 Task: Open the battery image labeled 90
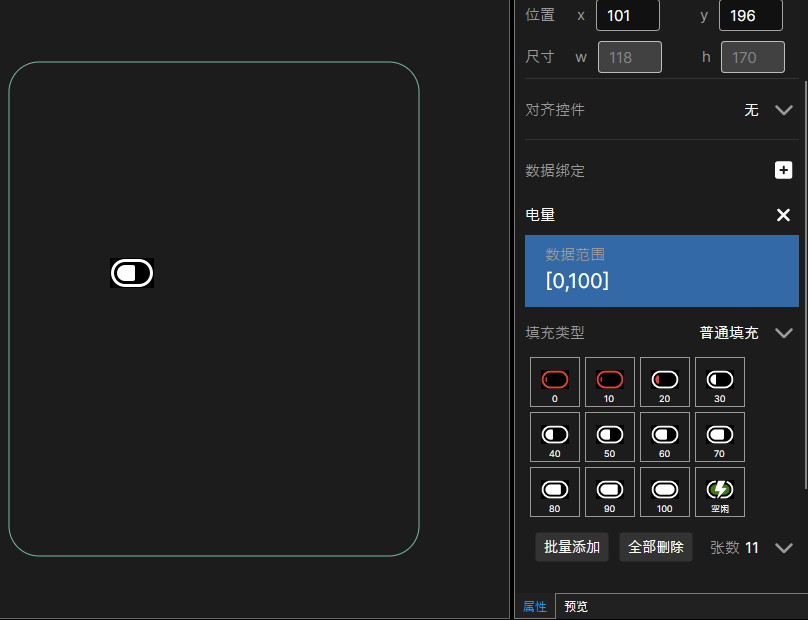pyautogui.click(x=610, y=492)
